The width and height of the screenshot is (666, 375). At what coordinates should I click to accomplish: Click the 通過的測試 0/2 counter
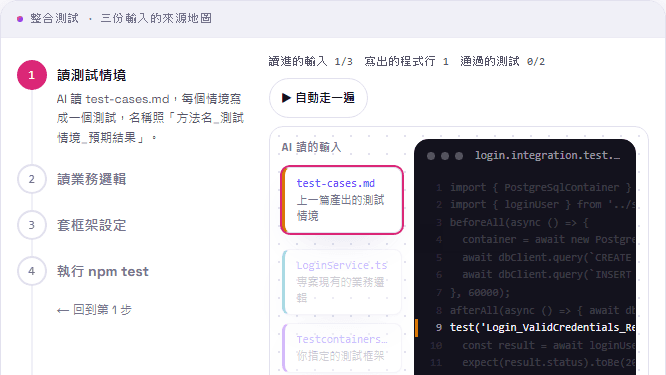tap(502, 62)
